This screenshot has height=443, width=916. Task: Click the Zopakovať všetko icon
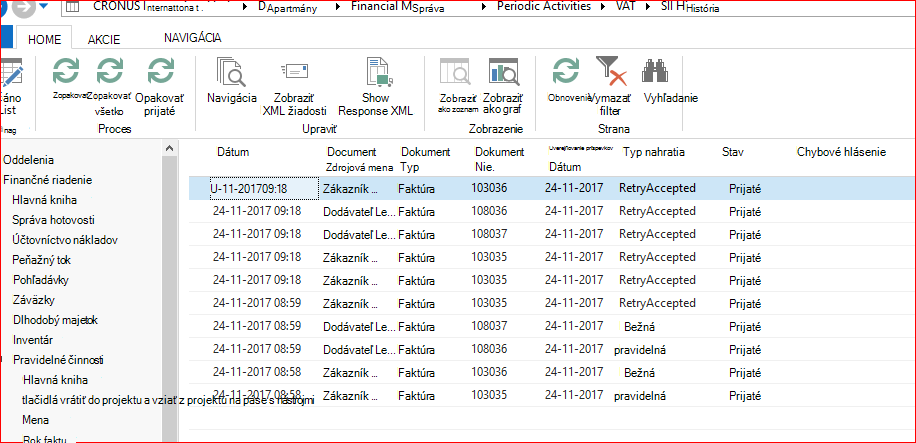110,71
